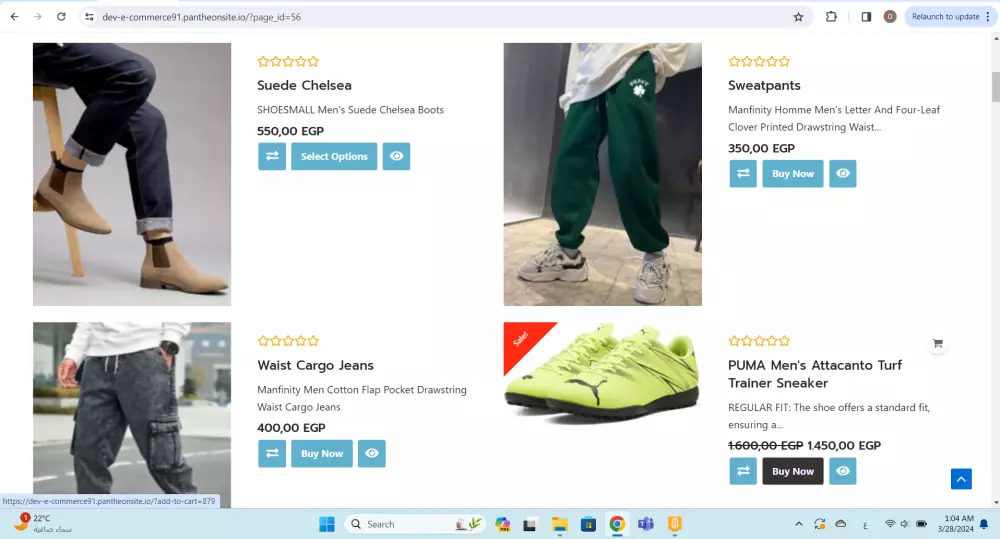Compare the PUMA Attacanto Turf Sneaker
Image resolution: width=1000 pixels, height=539 pixels.
click(743, 471)
